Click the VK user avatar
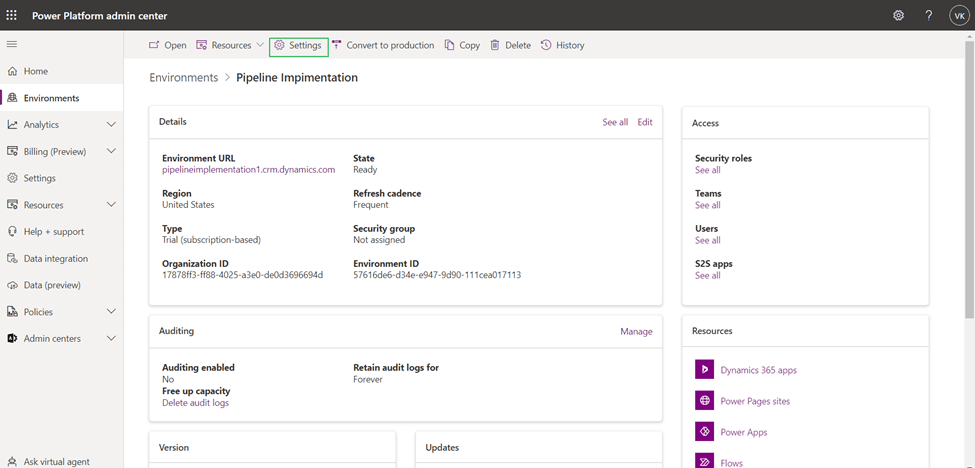975x468 pixels. [958, 16]
